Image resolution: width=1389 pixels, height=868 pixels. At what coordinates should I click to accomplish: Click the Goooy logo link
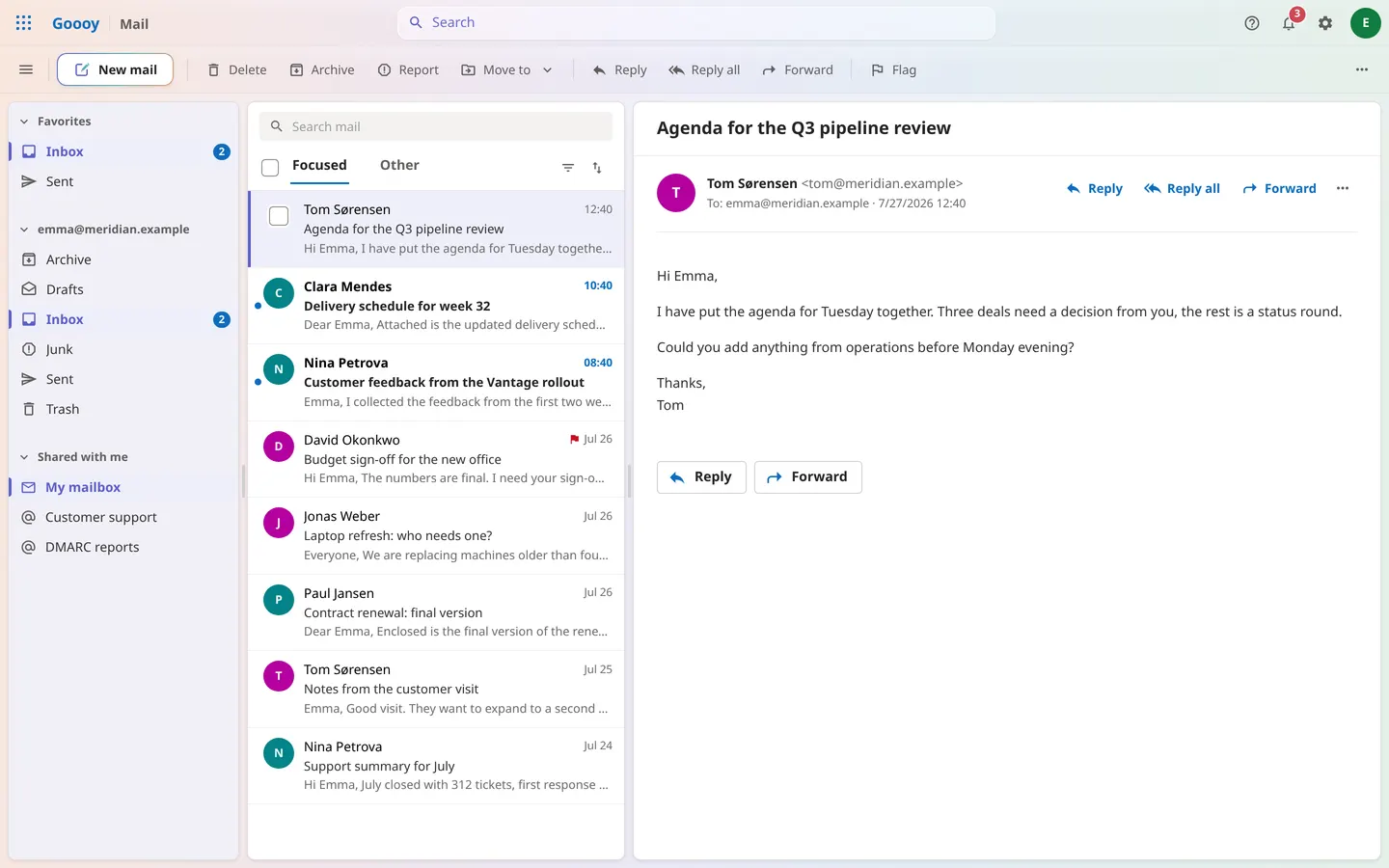[x=76, y=23]
